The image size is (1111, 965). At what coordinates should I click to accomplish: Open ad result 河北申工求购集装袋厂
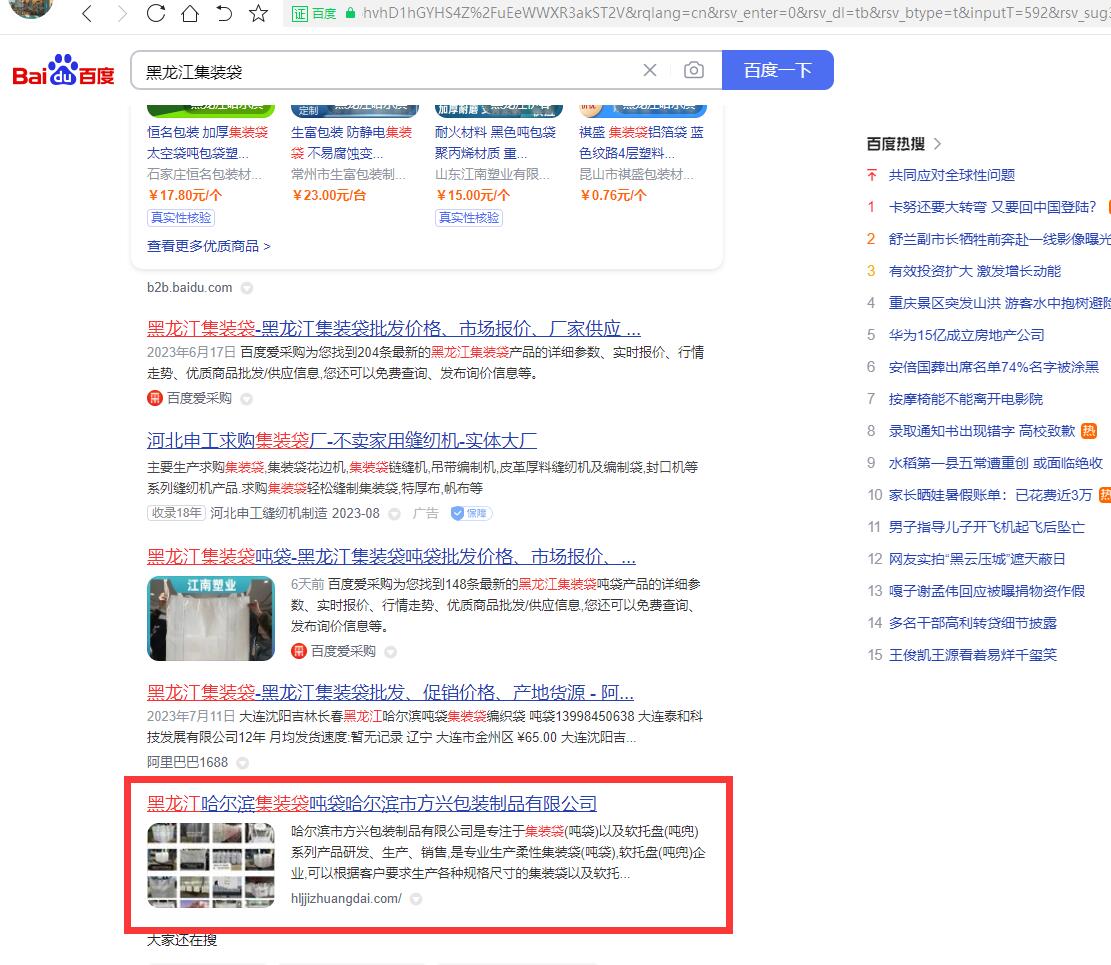[342, 440]
